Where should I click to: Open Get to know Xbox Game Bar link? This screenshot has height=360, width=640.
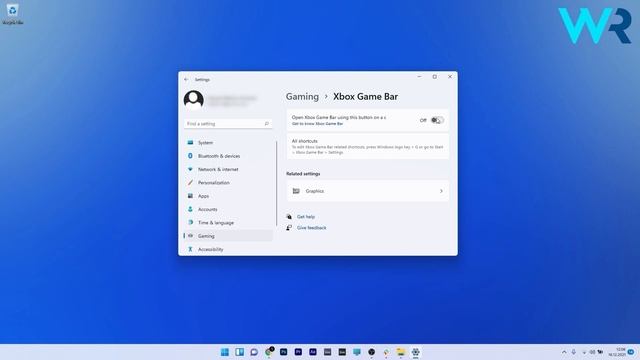click(317, 124)
